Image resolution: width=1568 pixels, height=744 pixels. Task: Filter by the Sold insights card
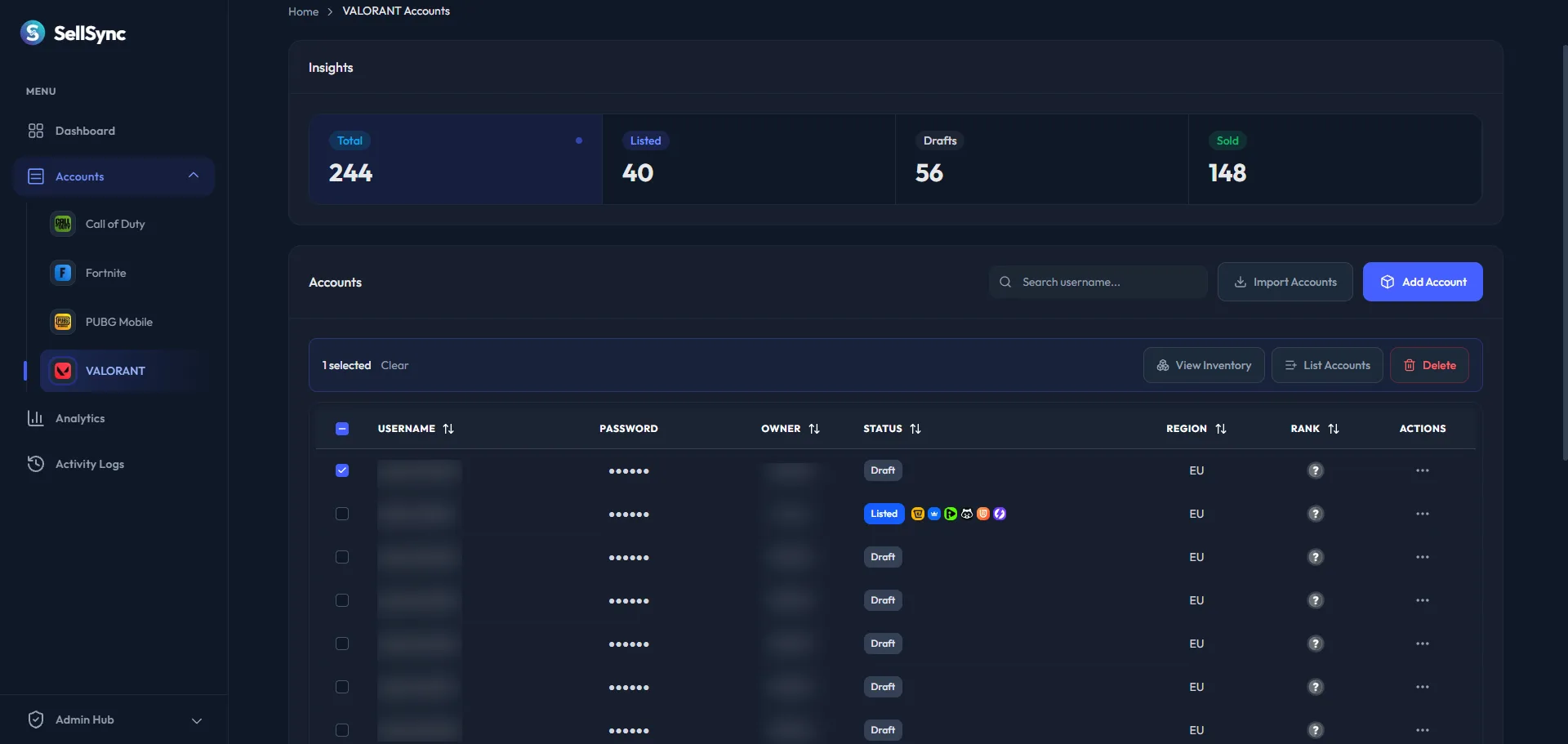coord(1335,159)
